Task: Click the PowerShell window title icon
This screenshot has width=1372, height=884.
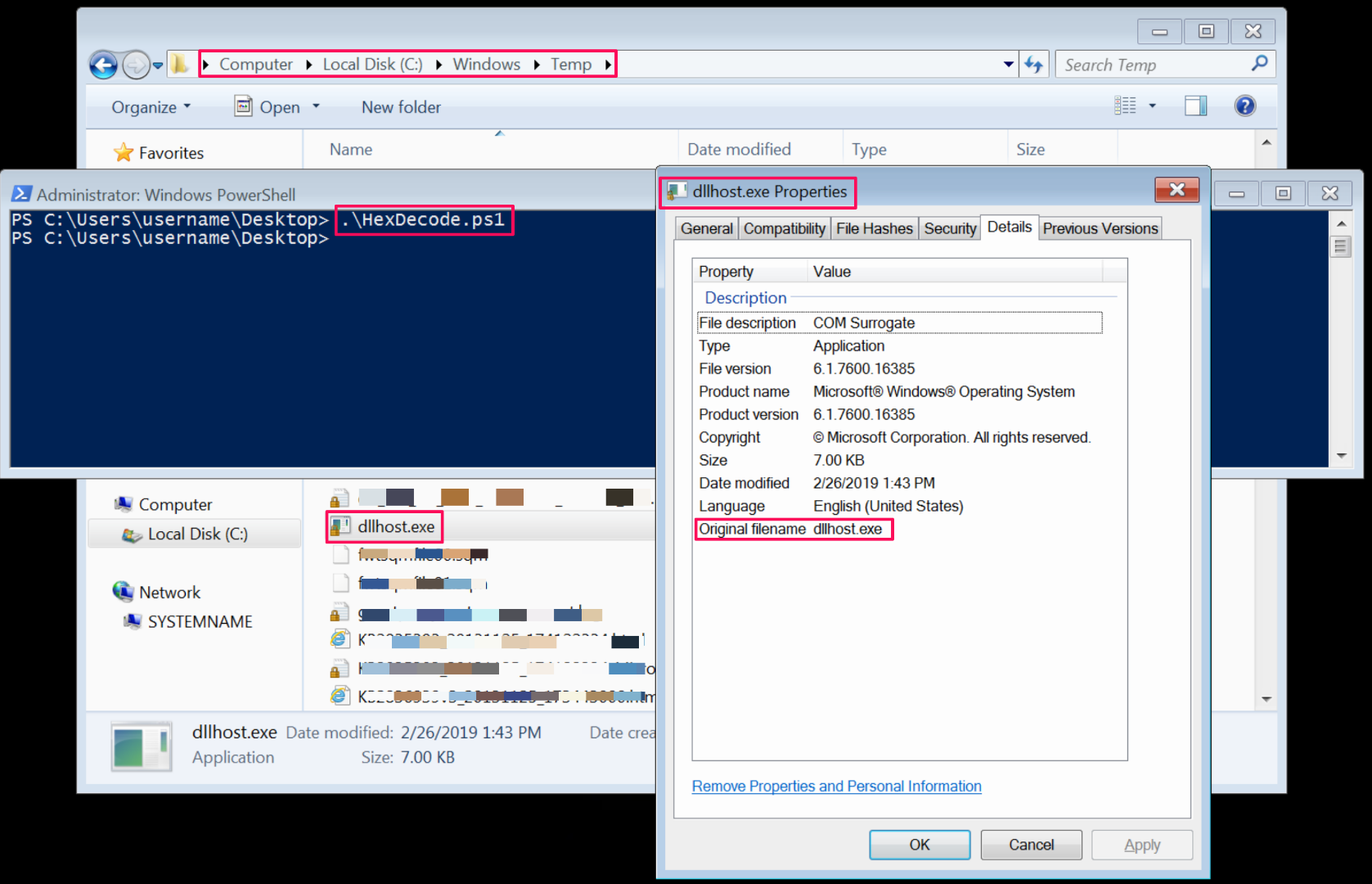Action: [21, 194]
